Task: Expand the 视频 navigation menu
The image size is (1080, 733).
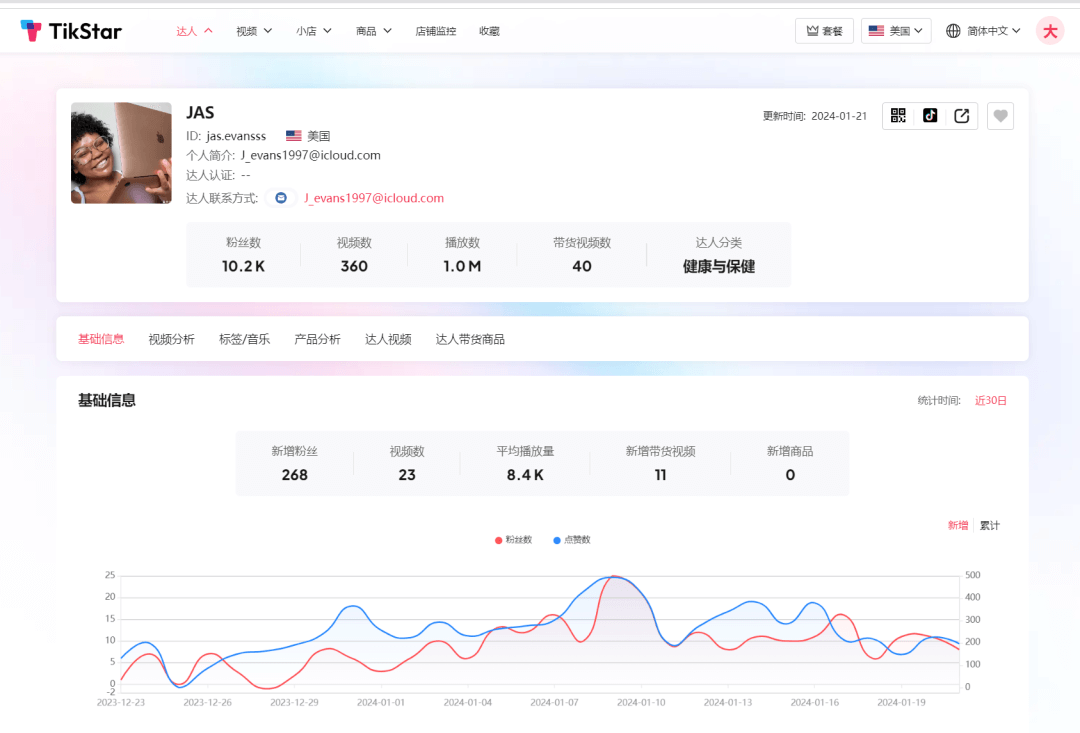Action: pos(254,31)
